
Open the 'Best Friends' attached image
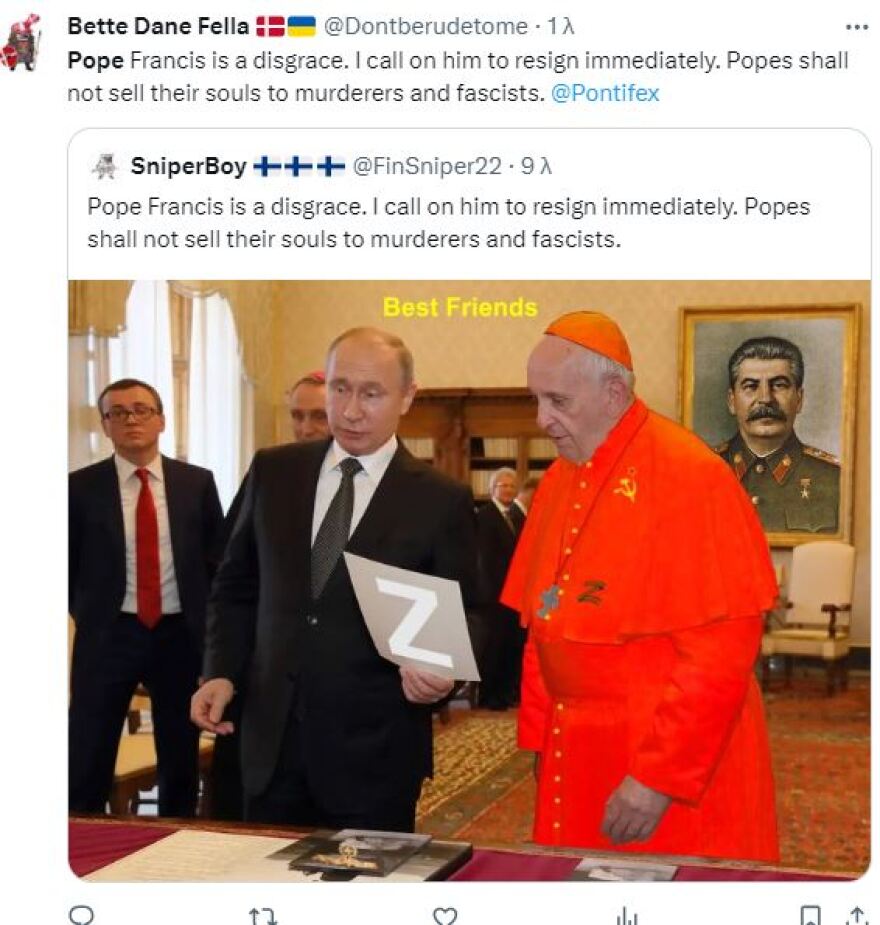tap(469, 580)
